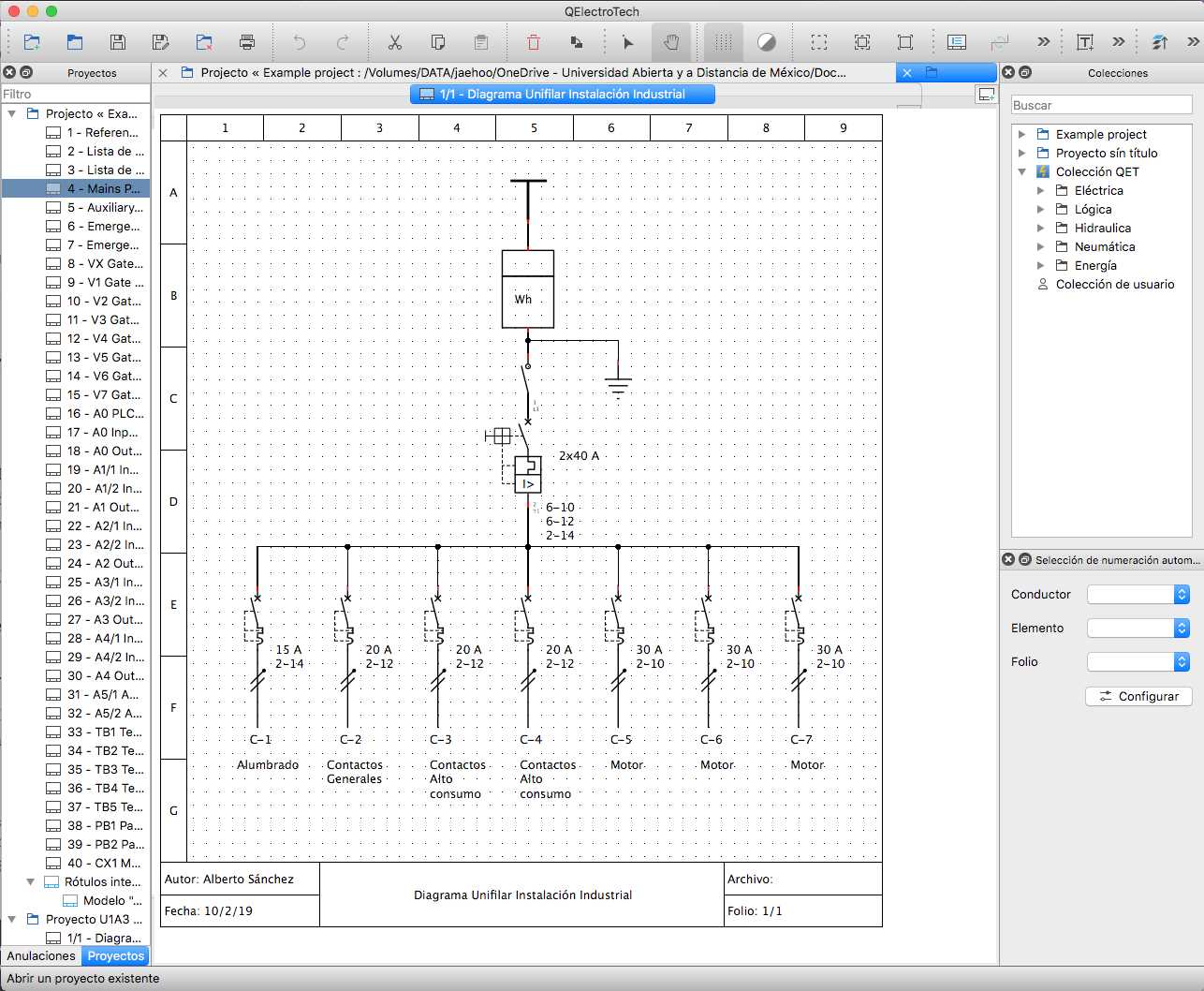The height and width of the screenshot is (991, 1204).
Task: Open the Folio numbering dropdown
Action: (1138, 661)
